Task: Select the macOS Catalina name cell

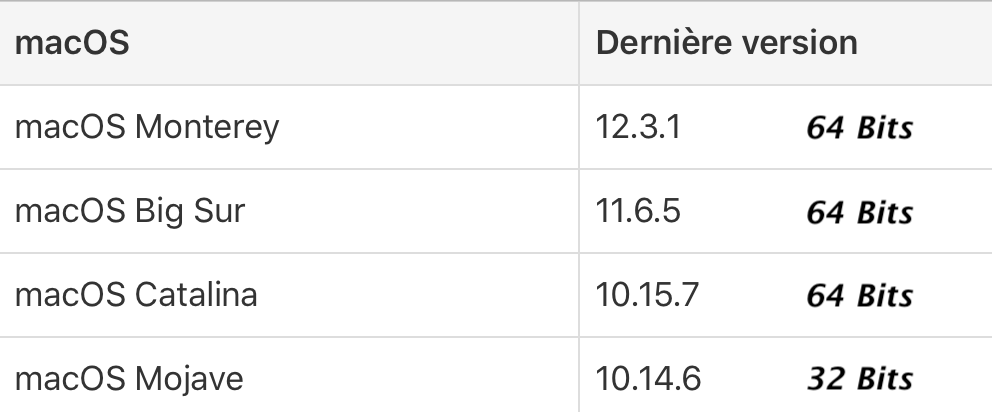Action: coord(136,296)
